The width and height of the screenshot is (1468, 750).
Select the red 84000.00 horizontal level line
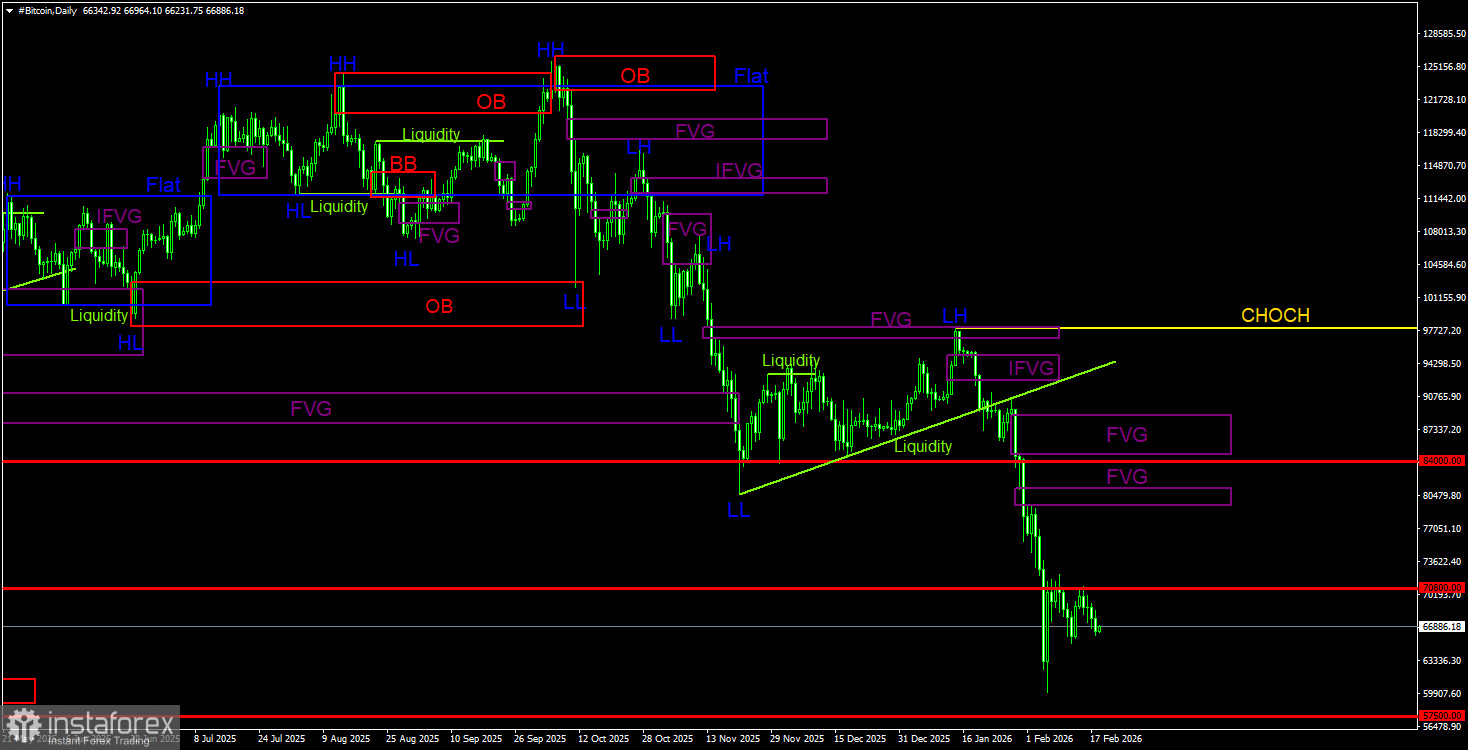point(709,461)
